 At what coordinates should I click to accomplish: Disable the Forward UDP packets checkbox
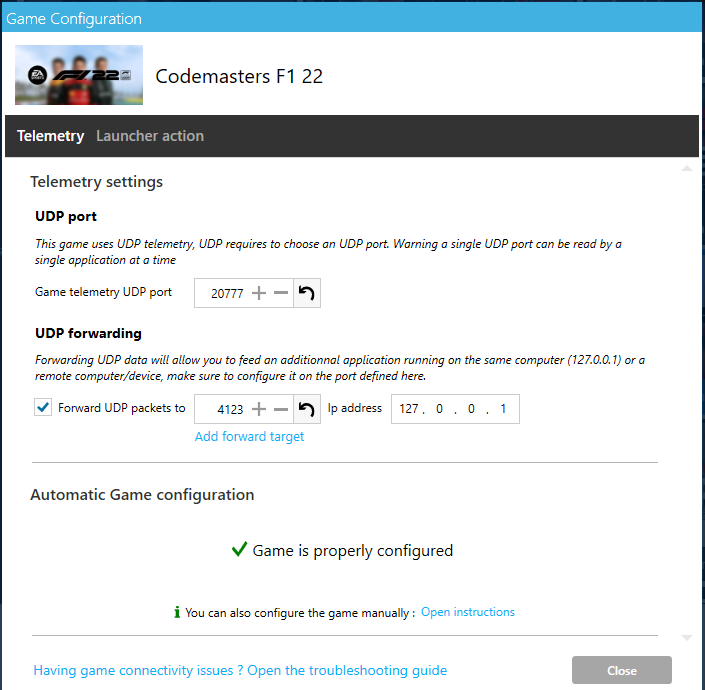pos(43,408)
